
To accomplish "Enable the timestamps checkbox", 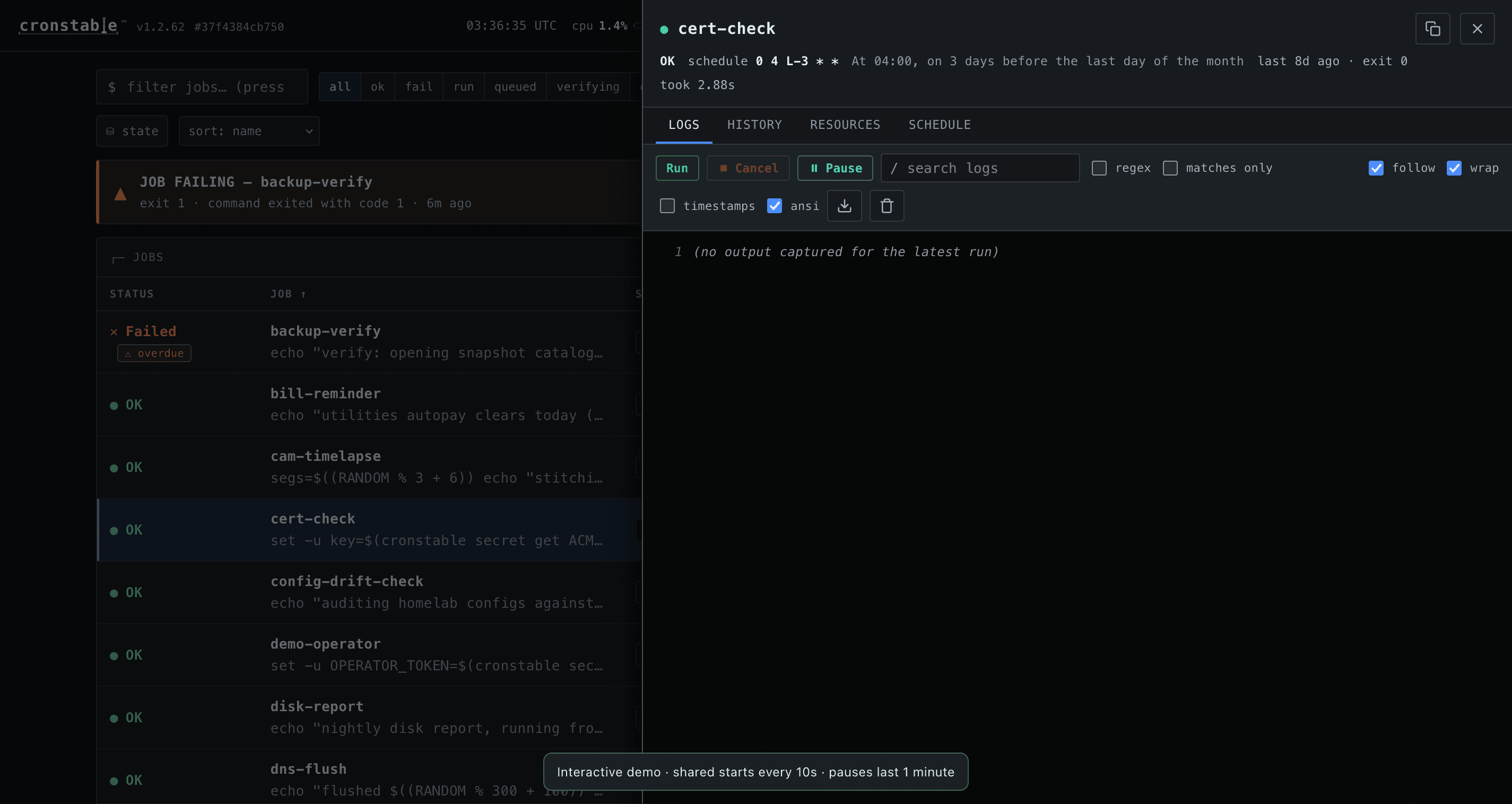I will (x=667, y=206).
